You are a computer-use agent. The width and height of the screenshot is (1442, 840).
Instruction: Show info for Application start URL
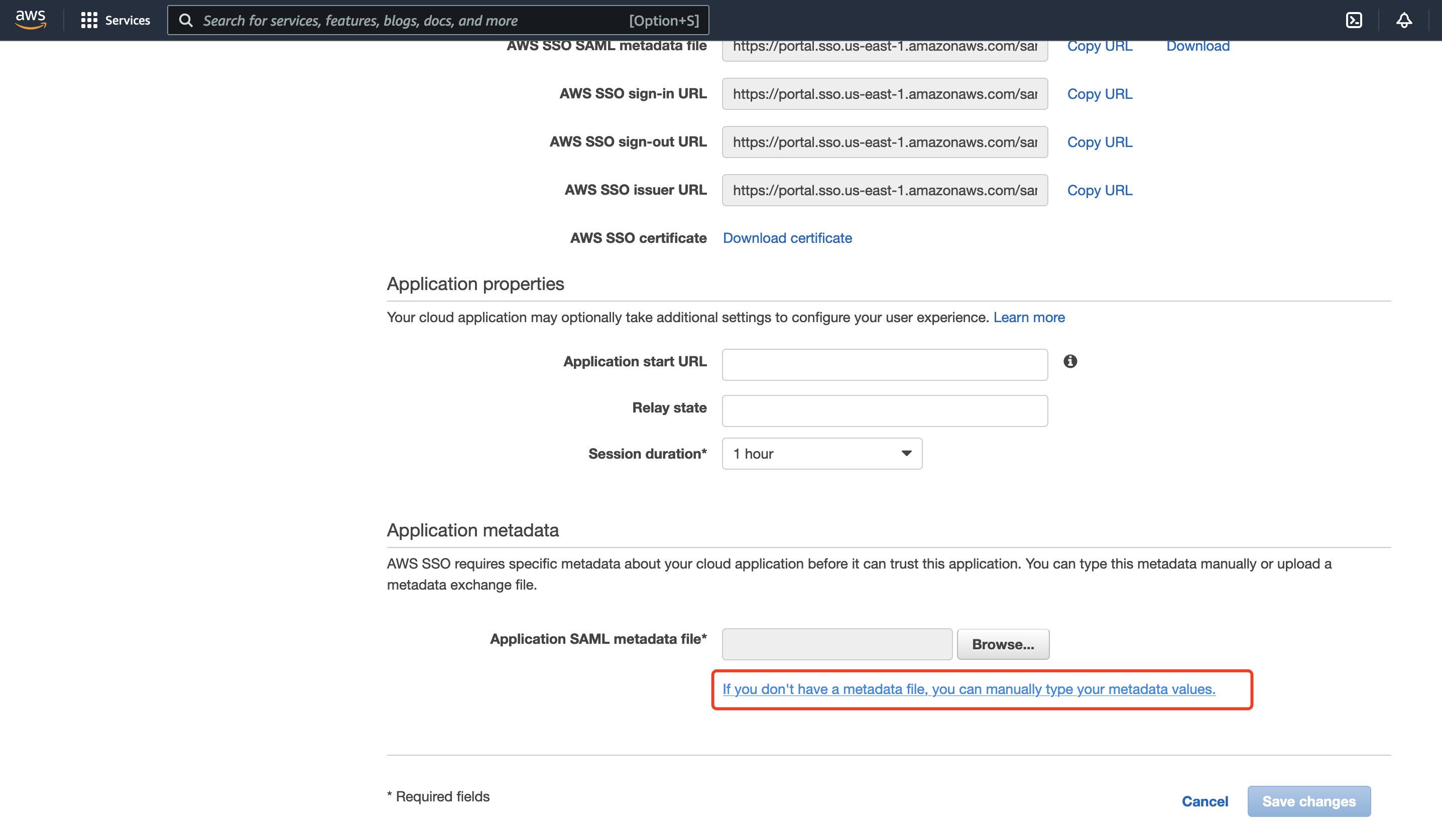coord(1070,361)
